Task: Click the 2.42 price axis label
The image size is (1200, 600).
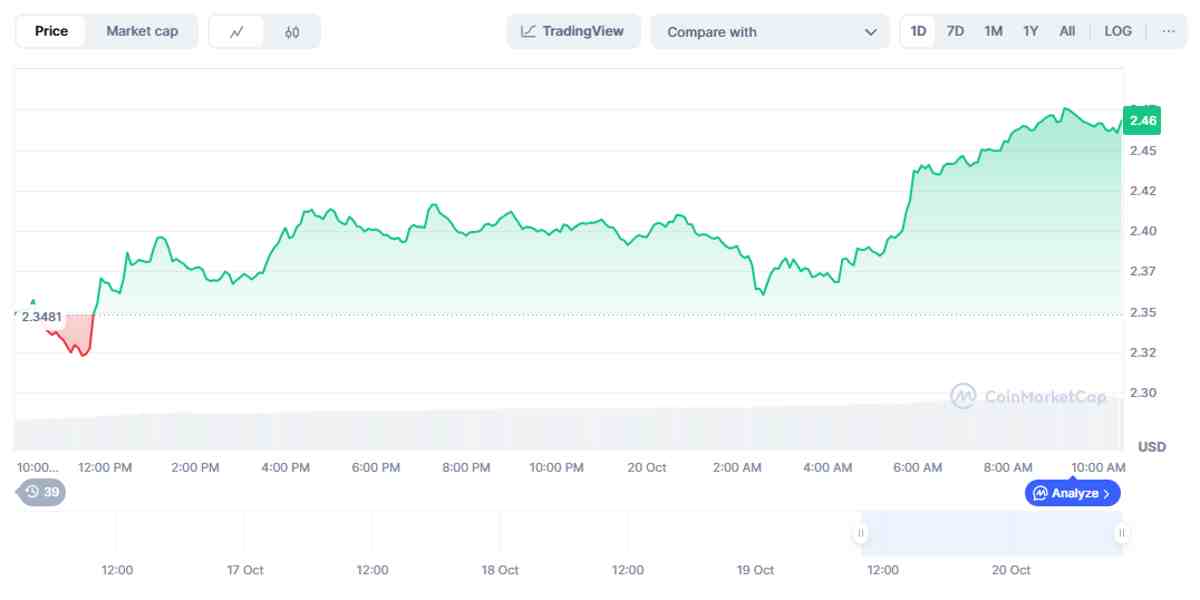Action: (1142, 191)
